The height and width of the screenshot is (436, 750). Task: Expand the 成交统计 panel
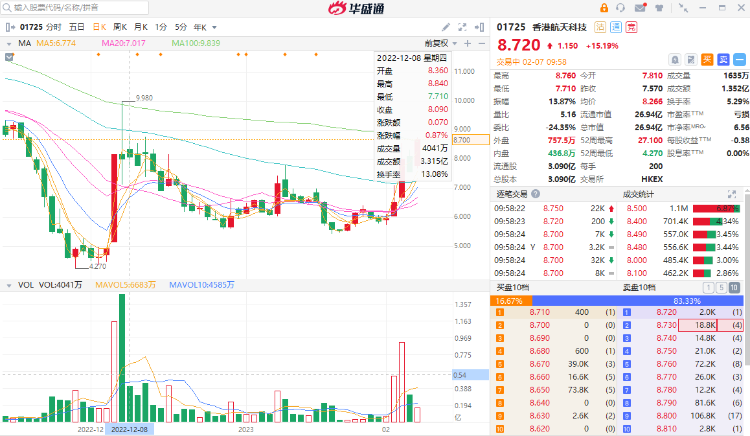(x=732, y=194)
